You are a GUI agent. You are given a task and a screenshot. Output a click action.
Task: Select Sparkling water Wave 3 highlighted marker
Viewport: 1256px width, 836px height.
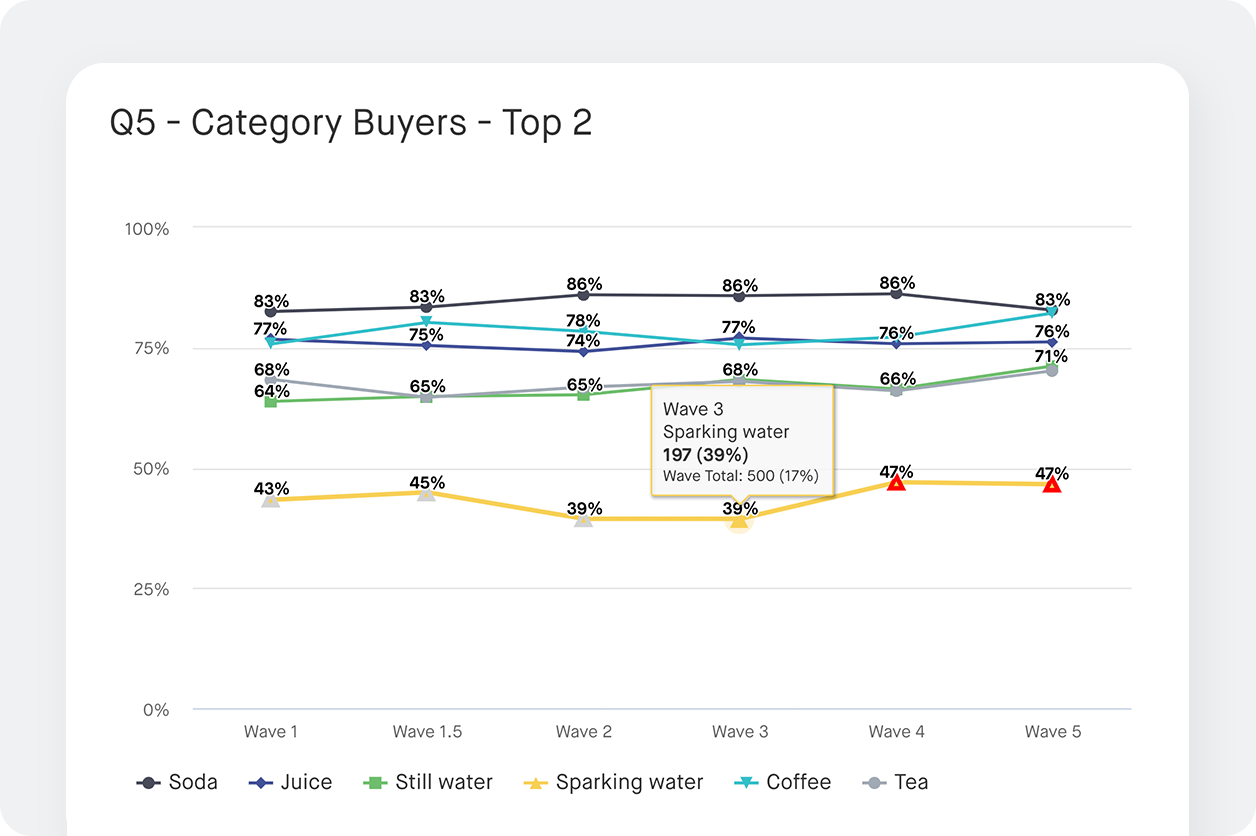coord(739,520)
